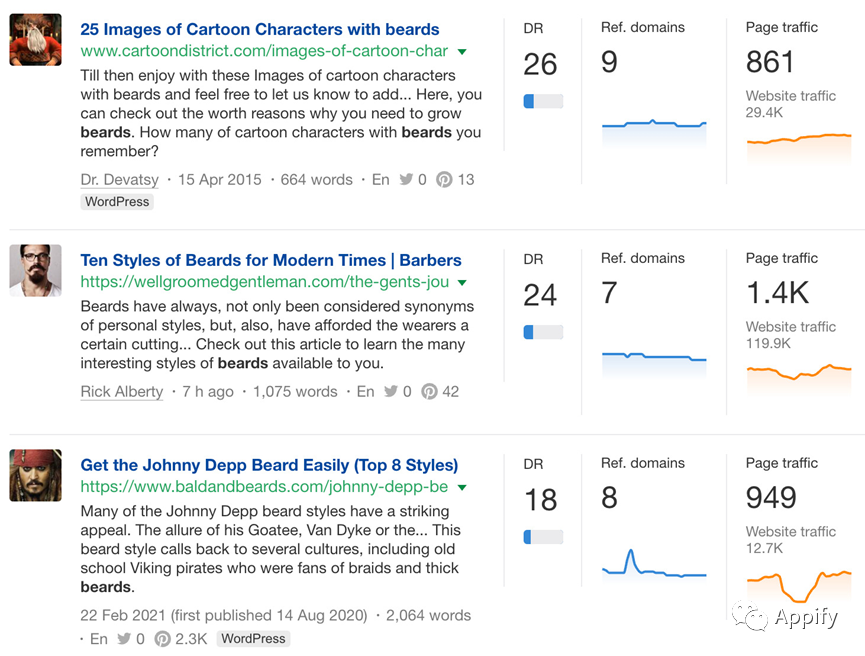865x656 pixels.
Task: Expand baldandbeards.com URL dropdown arrow
Action: tap(462, 488)
